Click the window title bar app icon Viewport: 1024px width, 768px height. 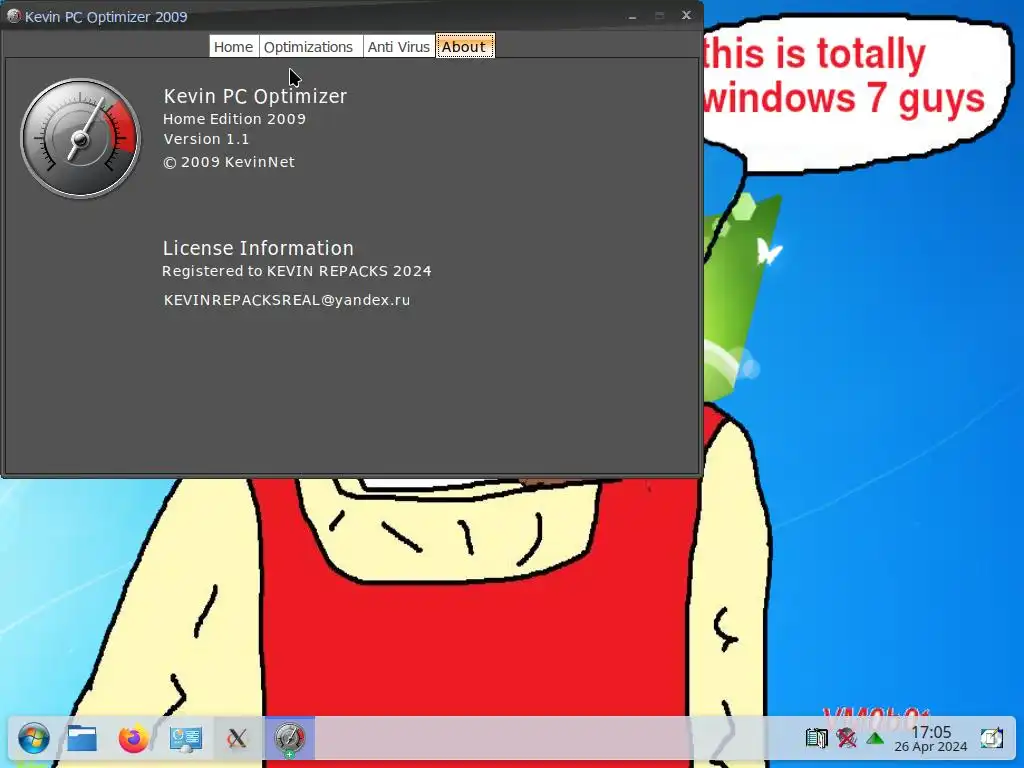pos(14,16)
